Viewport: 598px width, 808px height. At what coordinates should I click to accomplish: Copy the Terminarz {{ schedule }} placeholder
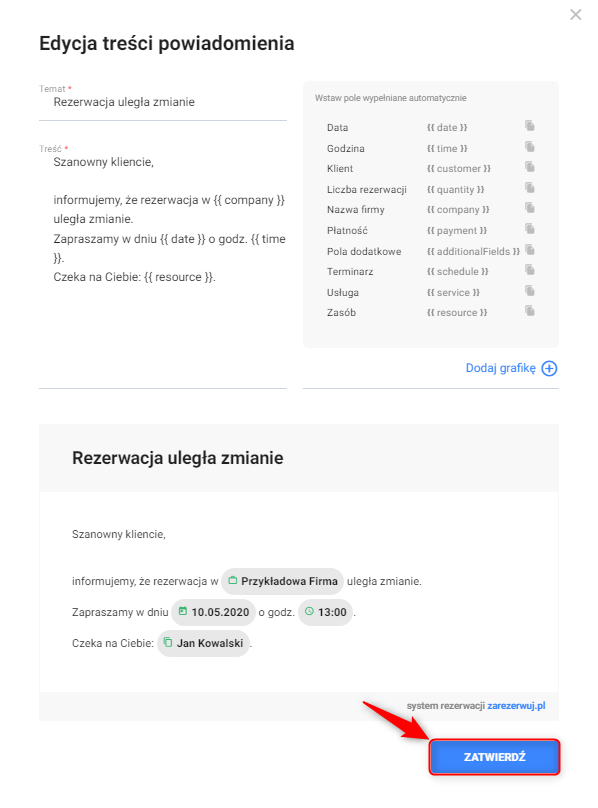[529, 270]
